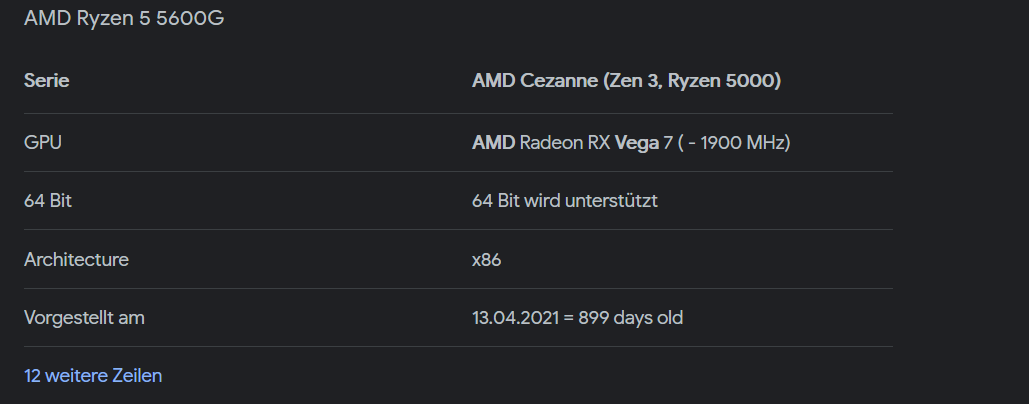Image resolution: width=1029 pixels, height=404 pixels.
Task: Click the "Vorgestellt am" row label
Action: click(84, 318)
